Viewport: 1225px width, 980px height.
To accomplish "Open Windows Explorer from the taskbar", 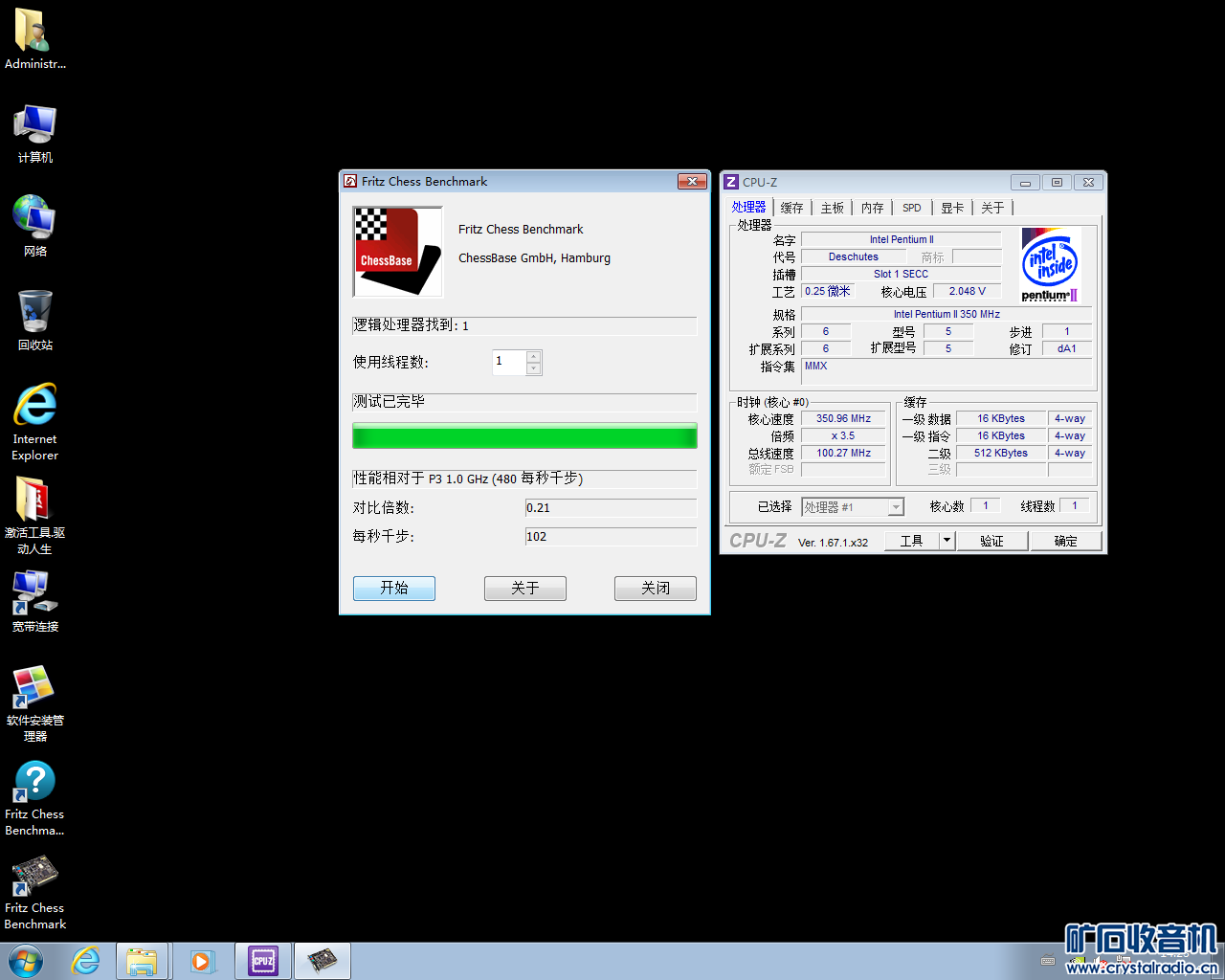I will coord(143,961).
